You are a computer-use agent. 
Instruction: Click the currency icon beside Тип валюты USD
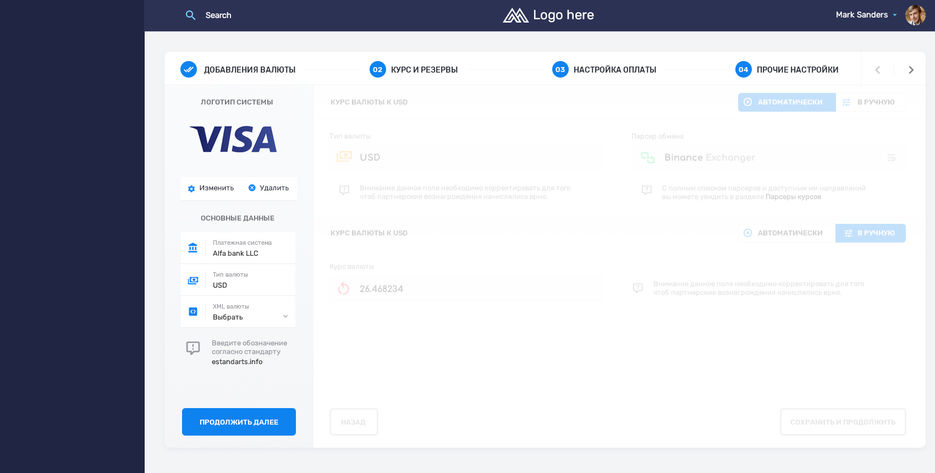193,280
